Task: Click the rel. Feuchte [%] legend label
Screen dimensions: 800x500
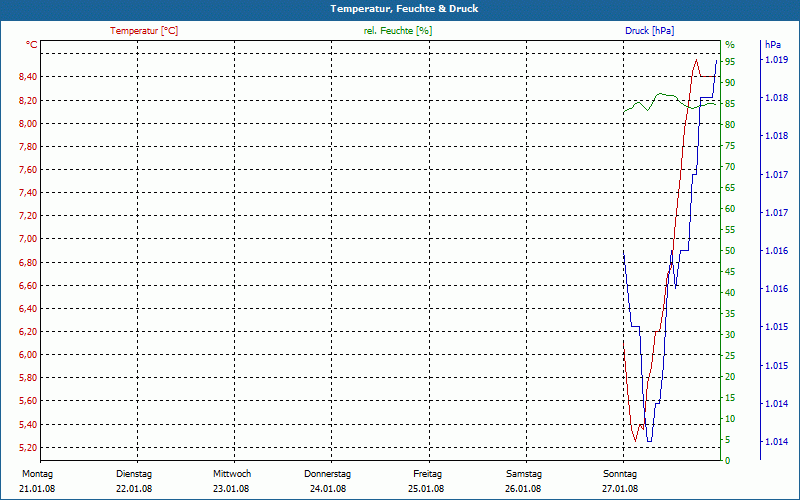Action: [397, 31]
